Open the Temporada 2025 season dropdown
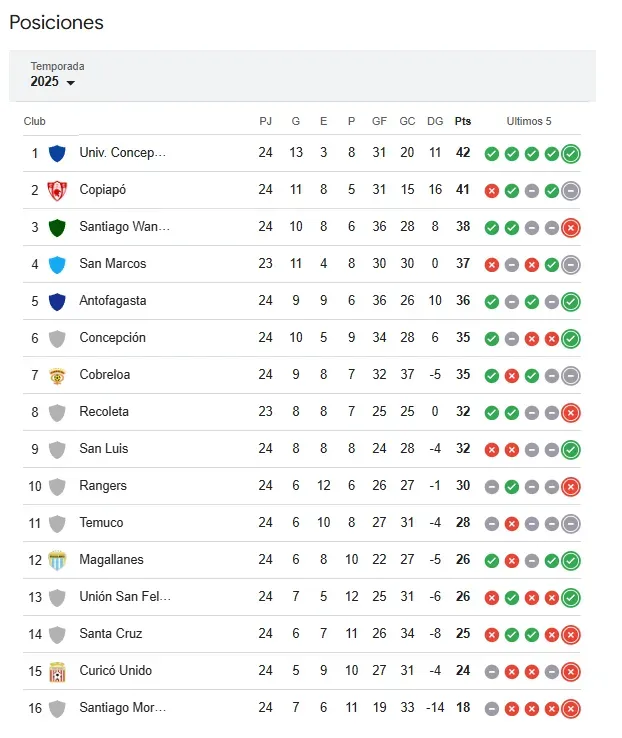 (53, 82)
